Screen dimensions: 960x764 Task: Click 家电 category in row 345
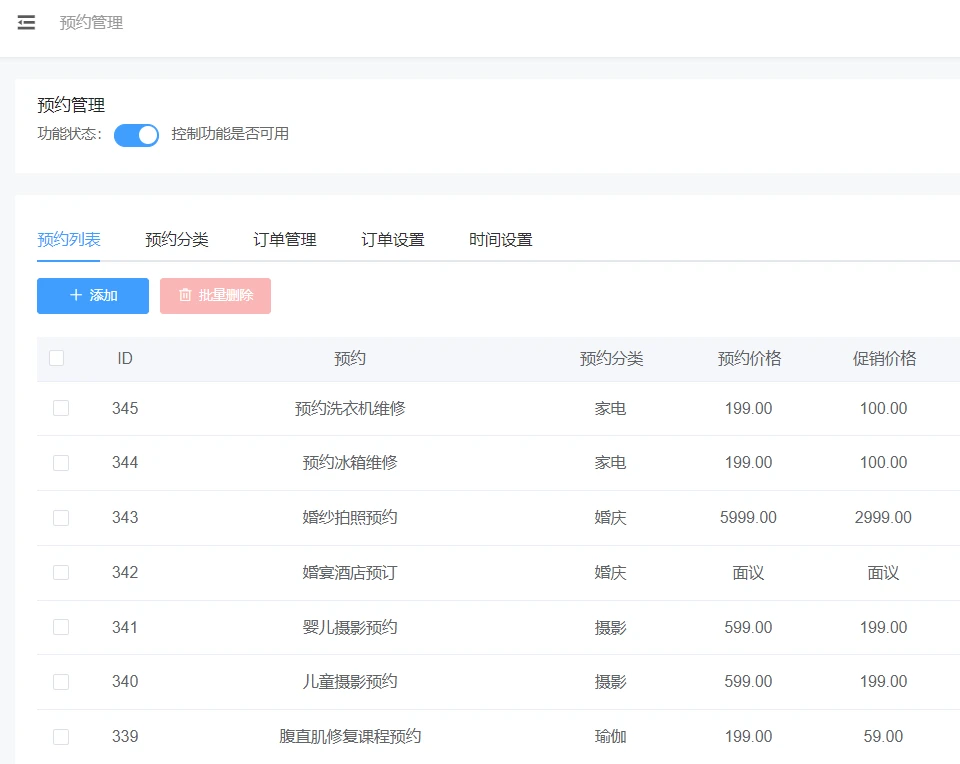tap(610, 408)
